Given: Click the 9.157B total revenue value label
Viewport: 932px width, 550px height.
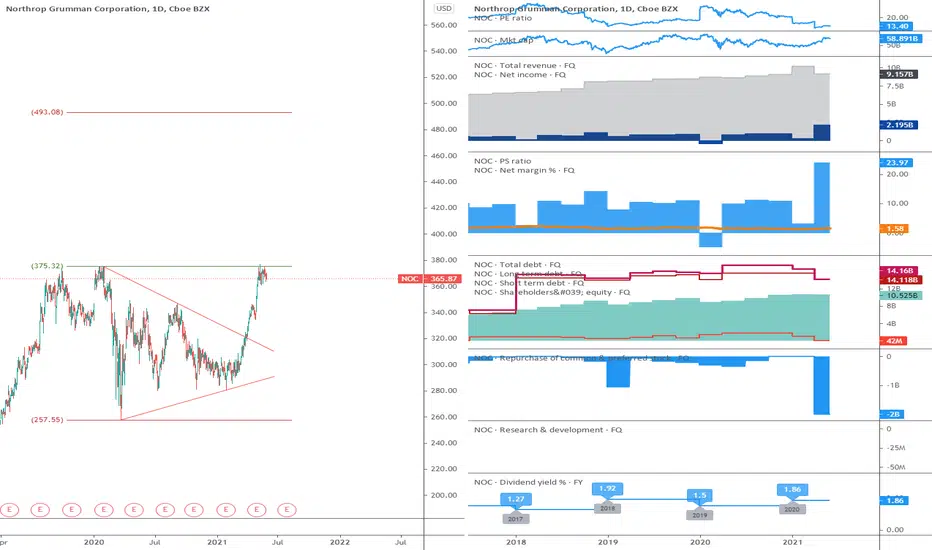Looking at the screenshot, I should pyautogui.click(x=899, y=74).
